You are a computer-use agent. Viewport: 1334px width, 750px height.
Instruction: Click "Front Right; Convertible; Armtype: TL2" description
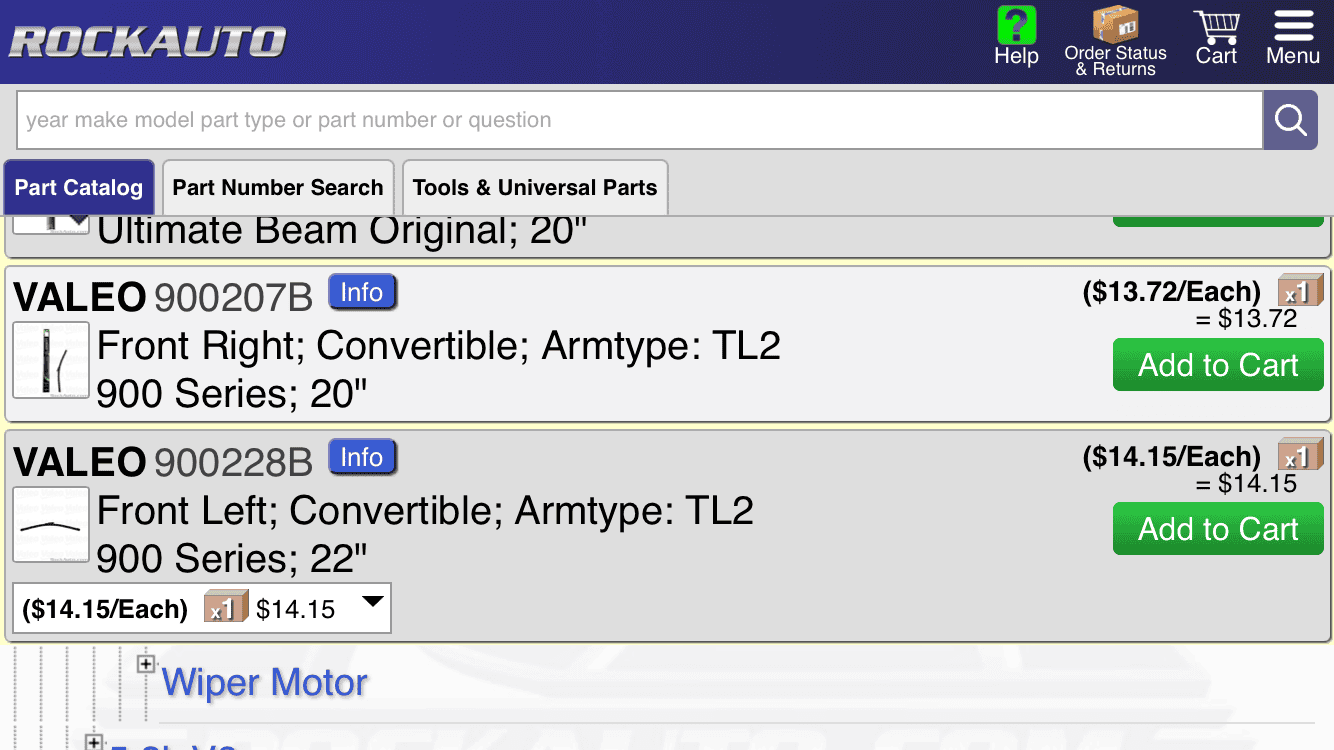[439, 346]
